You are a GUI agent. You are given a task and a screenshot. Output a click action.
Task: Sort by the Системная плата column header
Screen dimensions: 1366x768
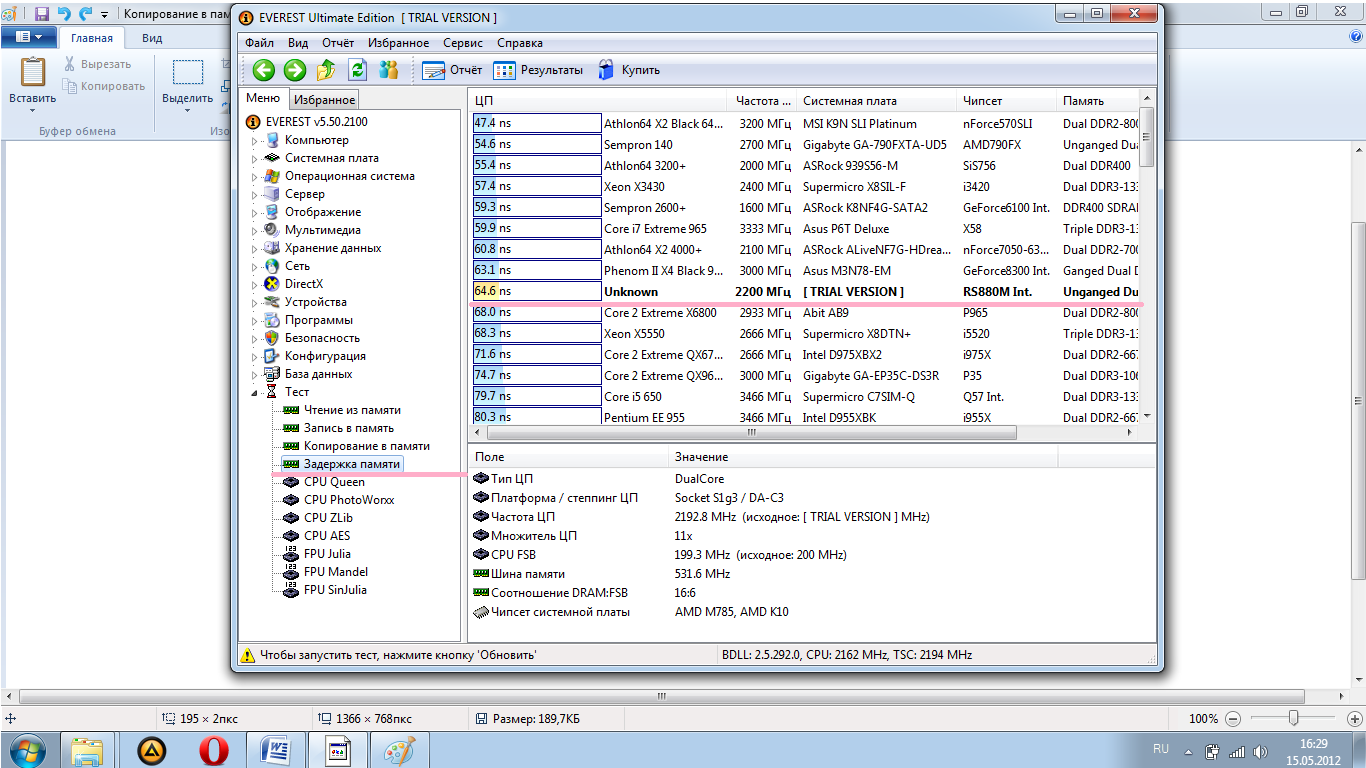(876, 101)
